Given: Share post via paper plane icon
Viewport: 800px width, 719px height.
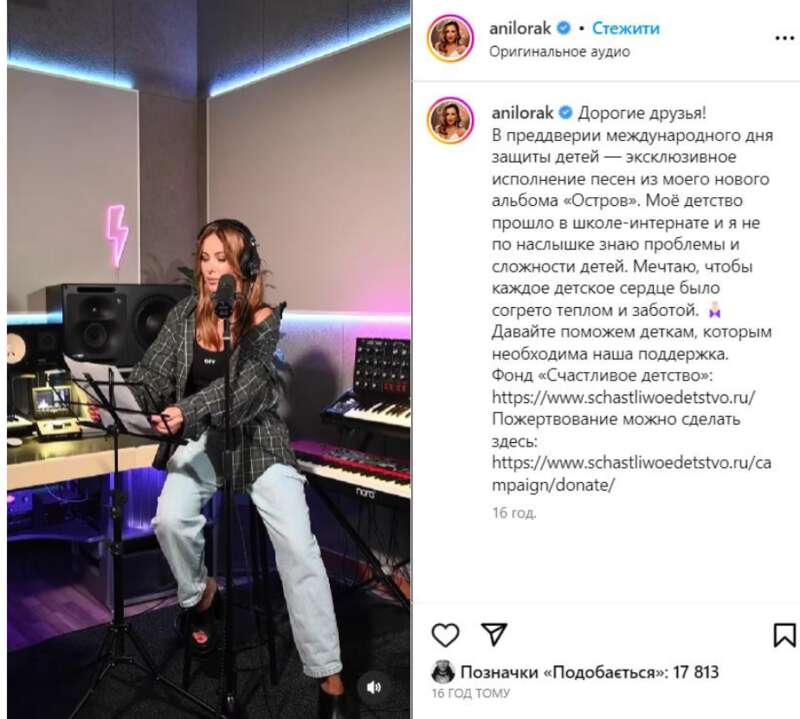Looking at the screenshot, I should click(x=494, y=634).
